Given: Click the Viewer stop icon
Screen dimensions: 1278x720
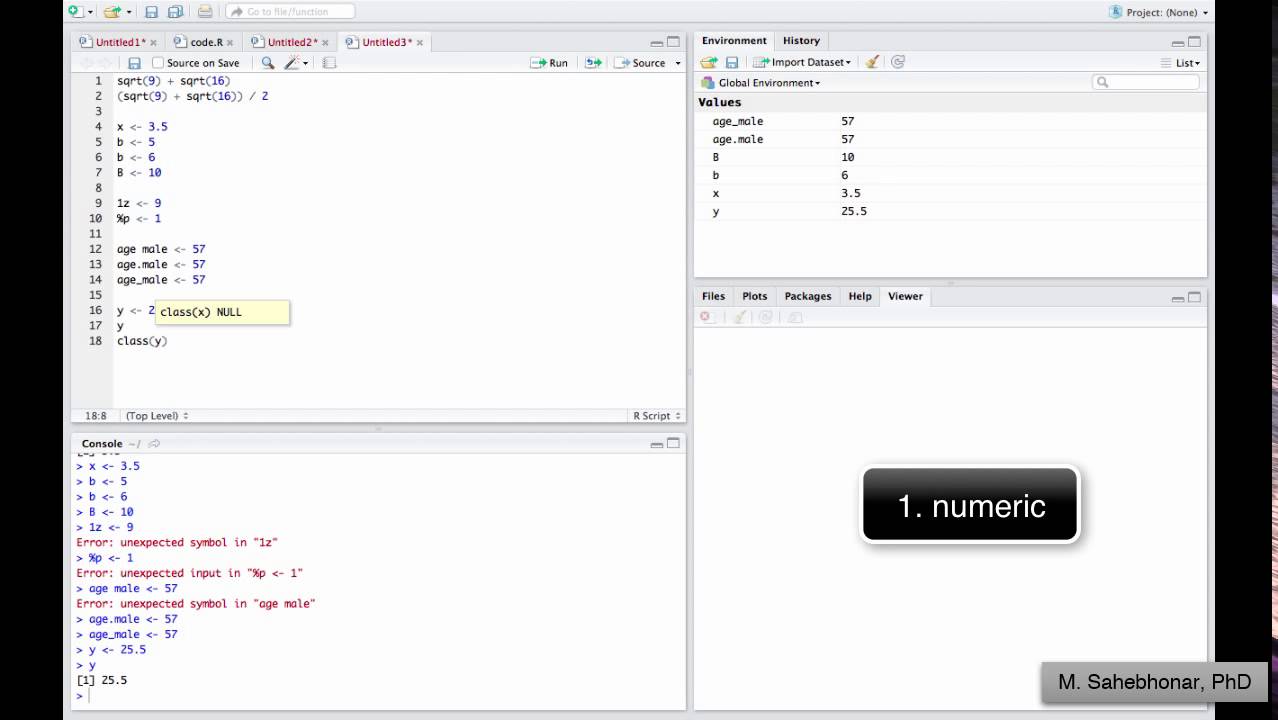Looking at the screenshot, I should (x=706, y=317).
